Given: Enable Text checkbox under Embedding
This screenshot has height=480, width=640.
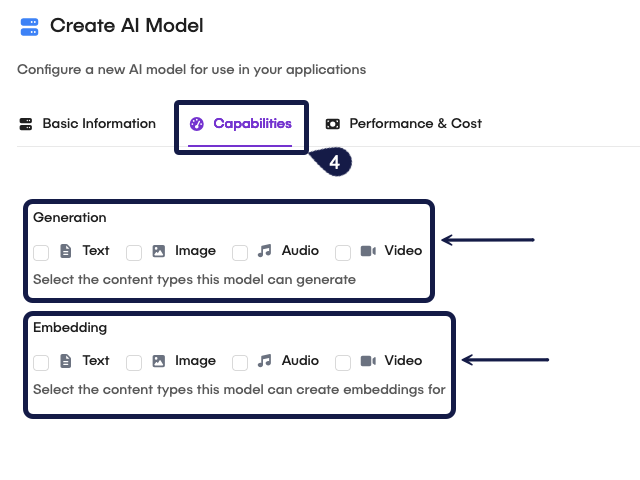Looking at the screenshot, I should click(41, 362).
